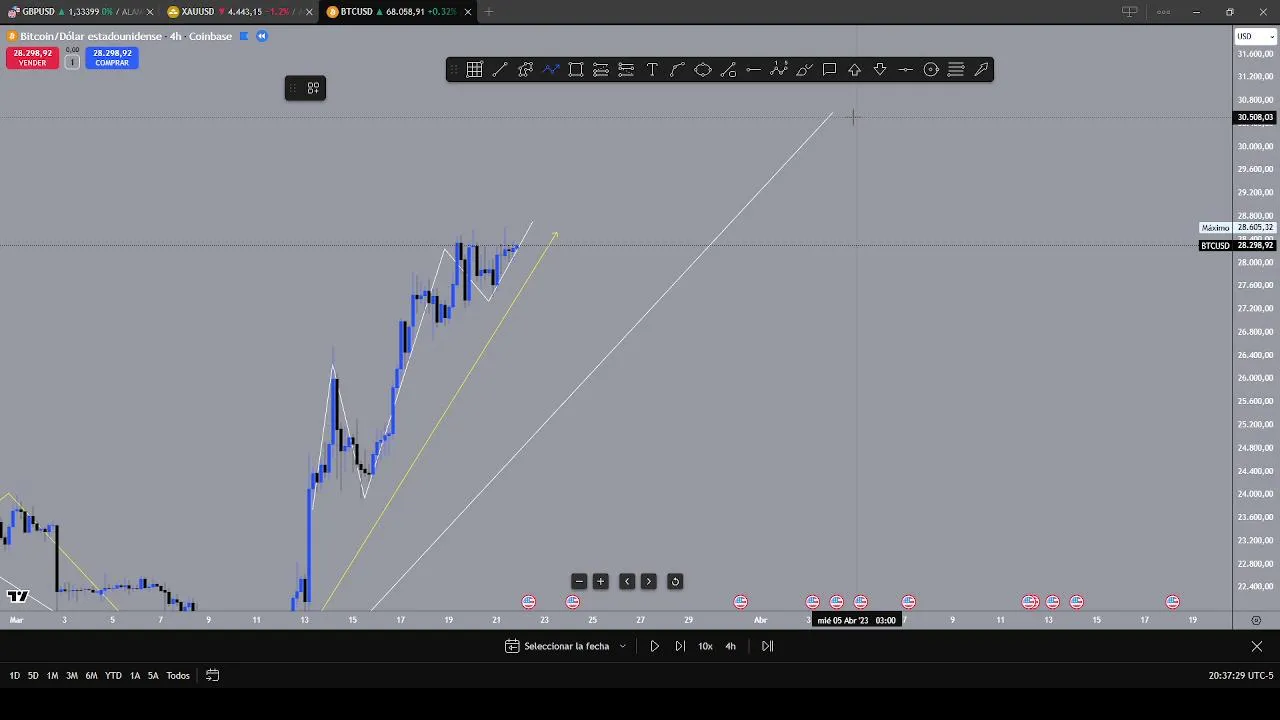Select the rectangle shape tool
This screenshot has width=1280, height=720.
576,70
